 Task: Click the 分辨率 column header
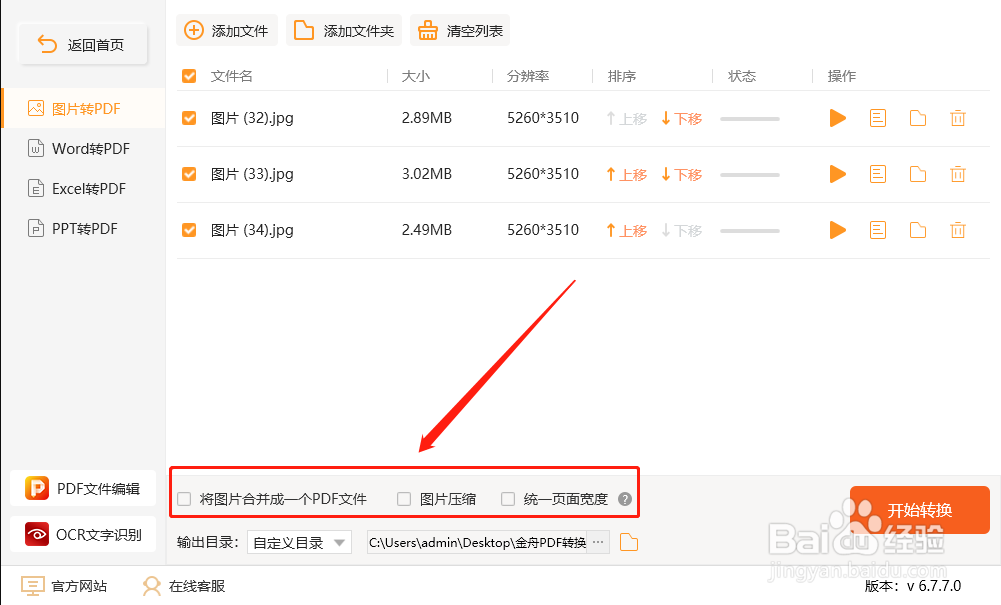[528, 77]
